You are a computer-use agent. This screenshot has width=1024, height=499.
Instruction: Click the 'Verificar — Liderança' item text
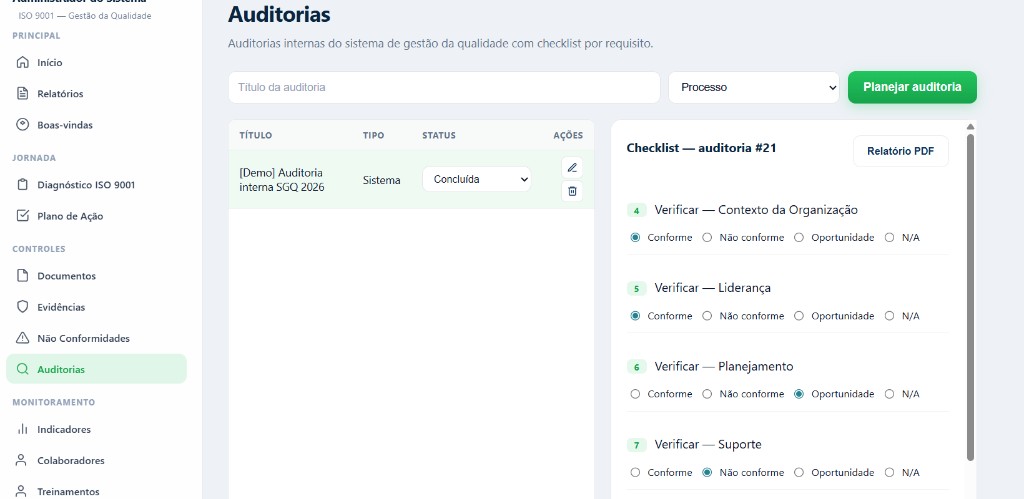coord(712,288)
